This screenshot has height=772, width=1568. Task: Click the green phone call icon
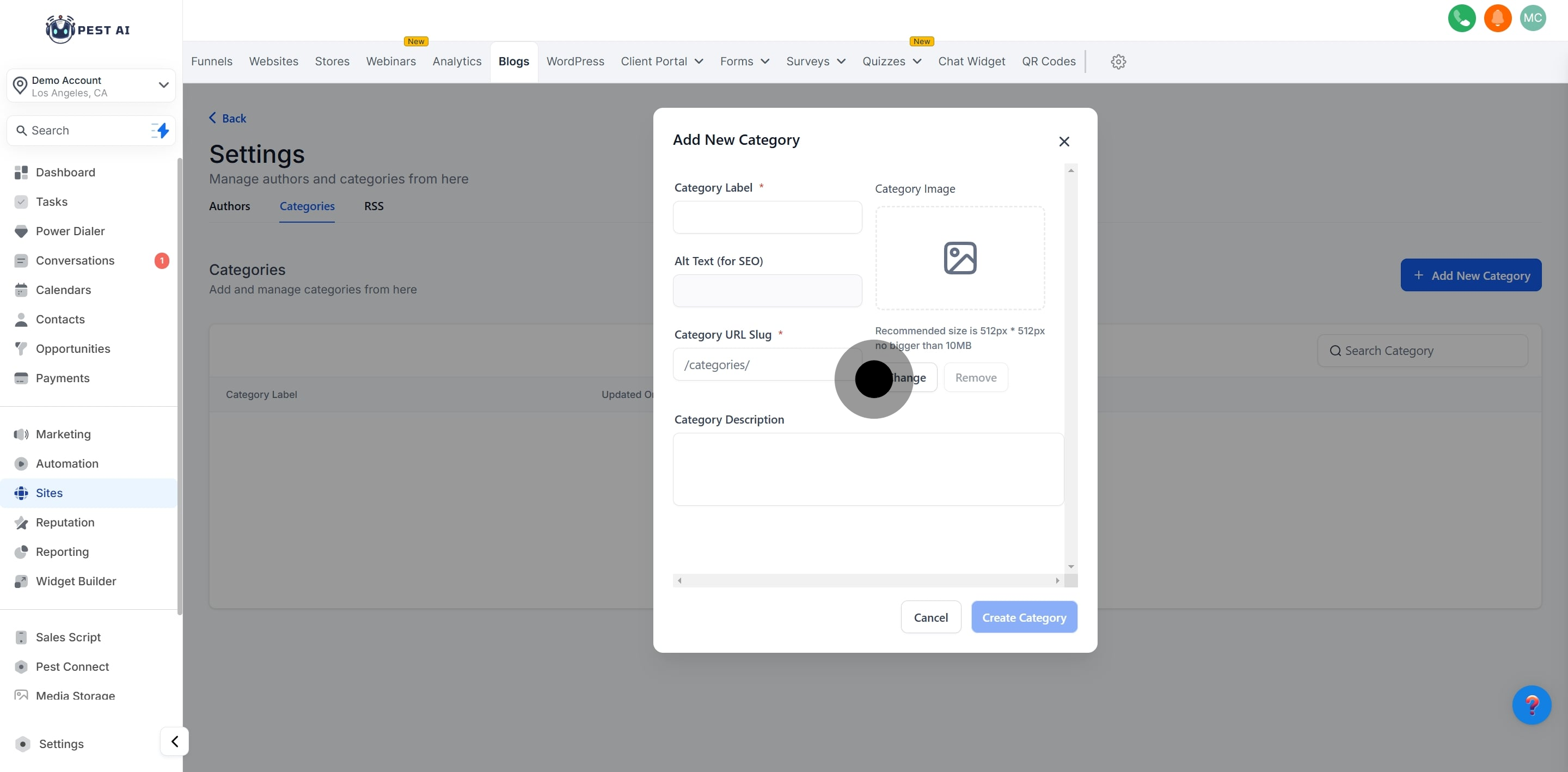click(x=1461, y=19)
